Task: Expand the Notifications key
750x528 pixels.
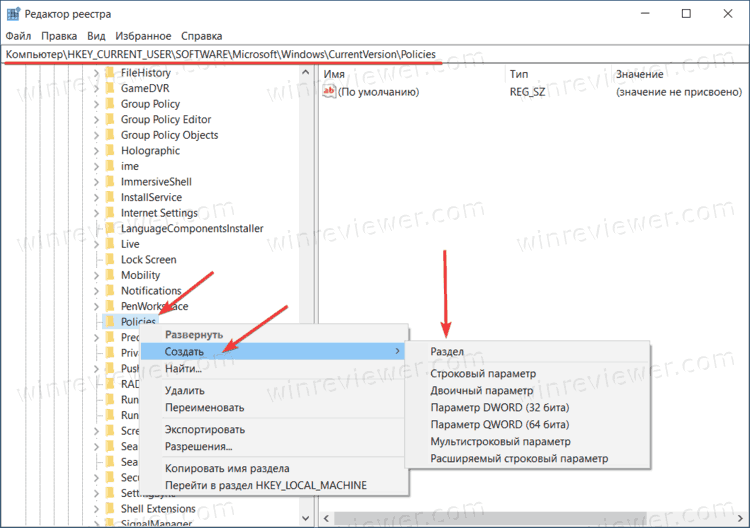Action: coord(96,291)
